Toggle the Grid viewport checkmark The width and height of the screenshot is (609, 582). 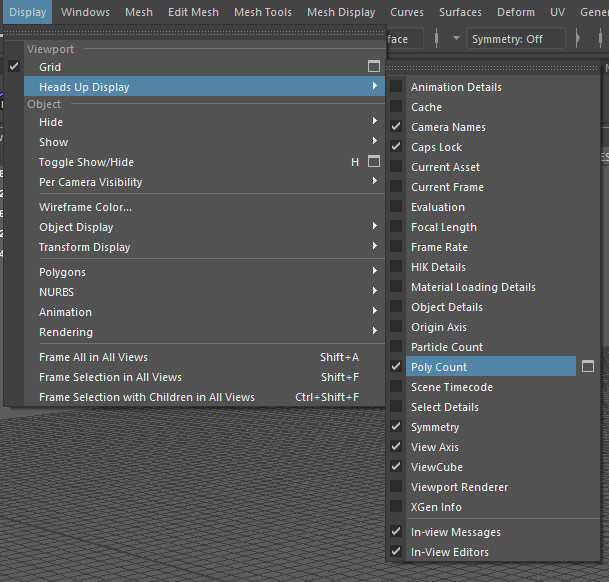pos(14,67)
